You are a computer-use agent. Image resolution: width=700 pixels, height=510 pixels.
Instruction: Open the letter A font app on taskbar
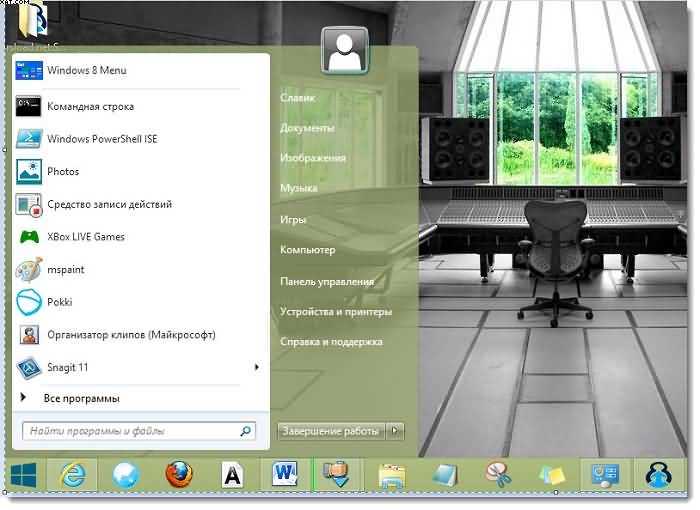[x=232, y=475]
